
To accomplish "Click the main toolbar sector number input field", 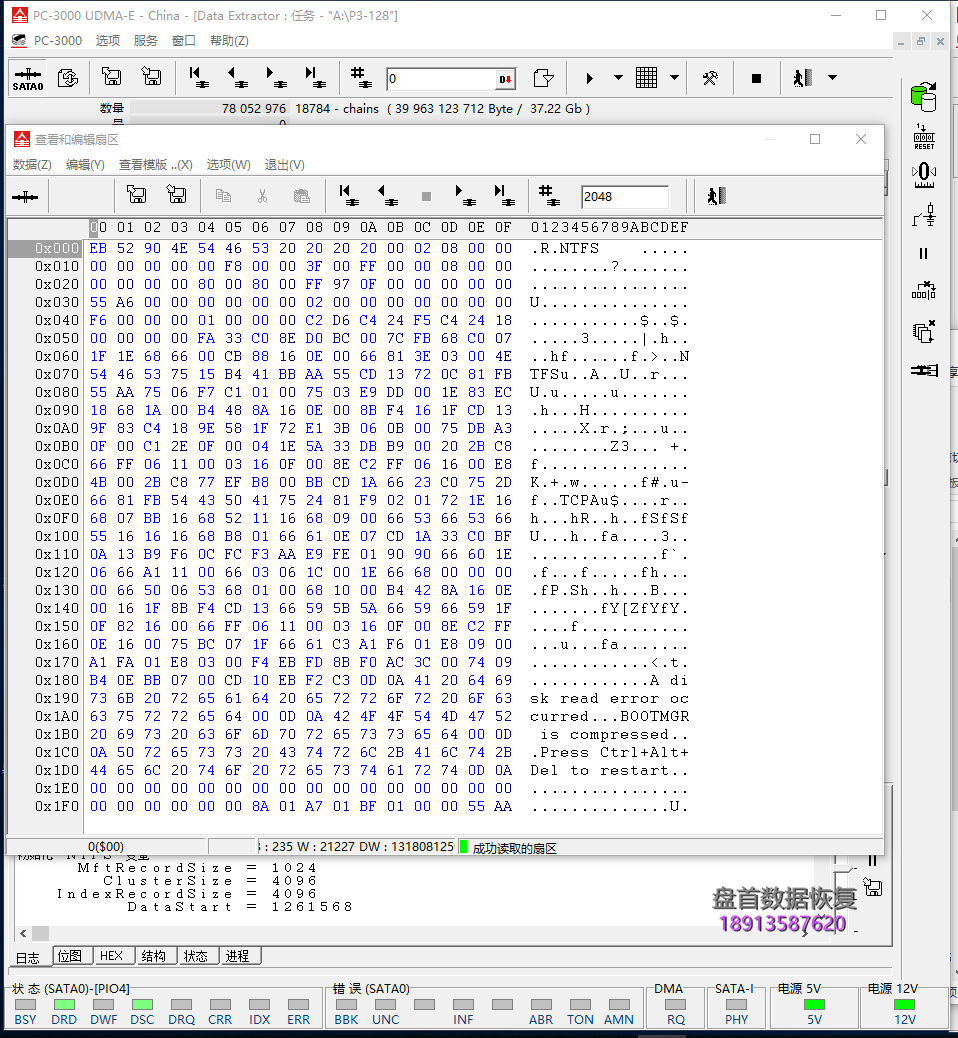I will [440, 79].
